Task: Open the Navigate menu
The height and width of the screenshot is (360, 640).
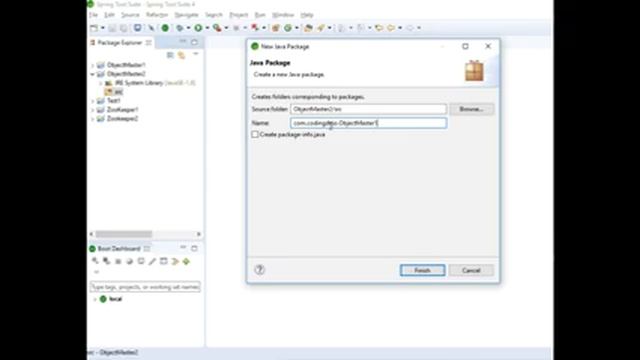Action: [186, 15]
